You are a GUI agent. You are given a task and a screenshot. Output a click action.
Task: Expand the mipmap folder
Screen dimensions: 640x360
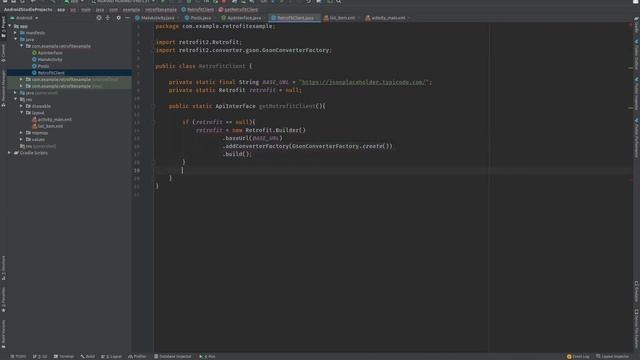[22, 133]
